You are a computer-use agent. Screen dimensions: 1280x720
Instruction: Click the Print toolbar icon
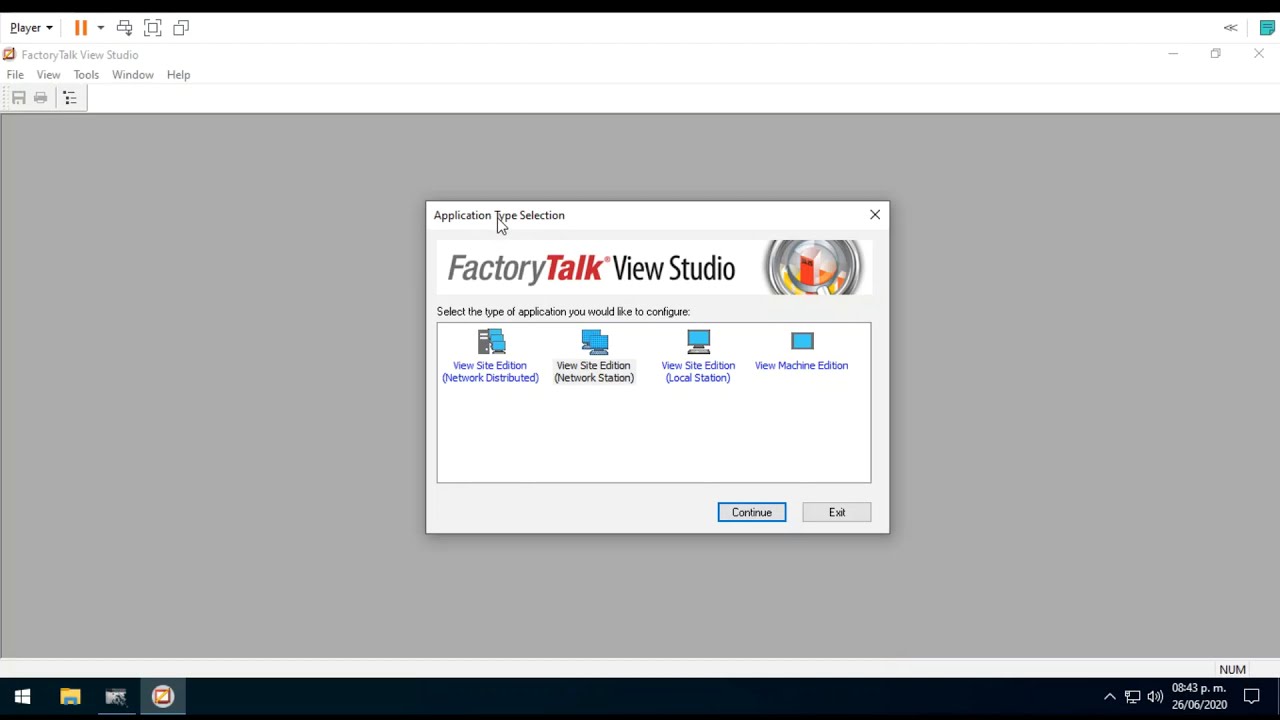[x=40, y=98]
